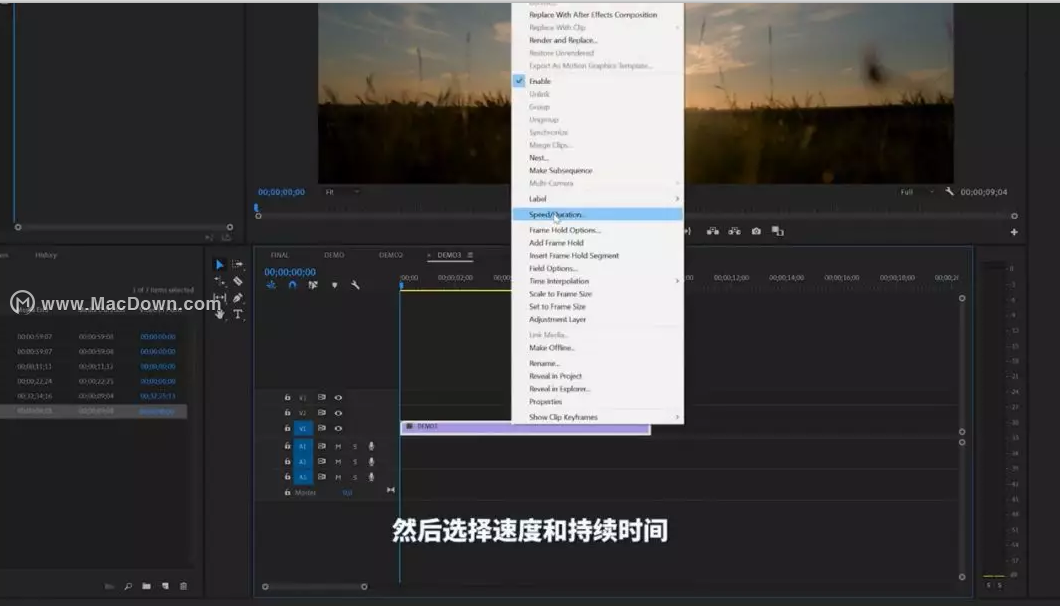Select the Track Select Forward tool
Image resolution: width=1060 pixels, height=606 pixels.
tap(237, 264)
